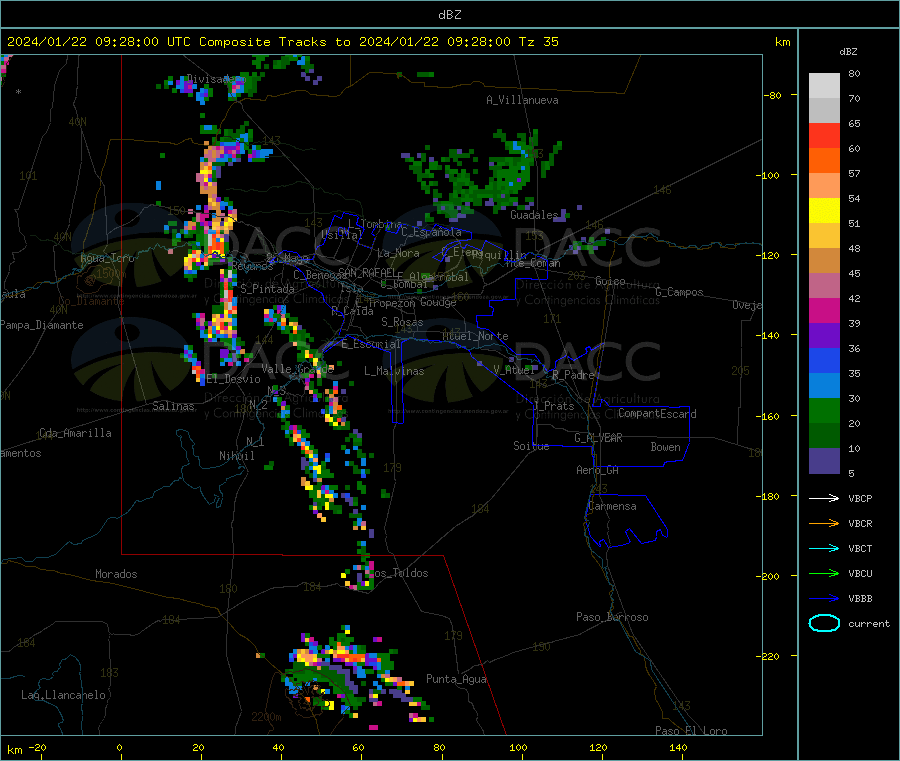Click the J_Prats map label
This screenshot has height=761, width=900.
[x=553, y=406]
